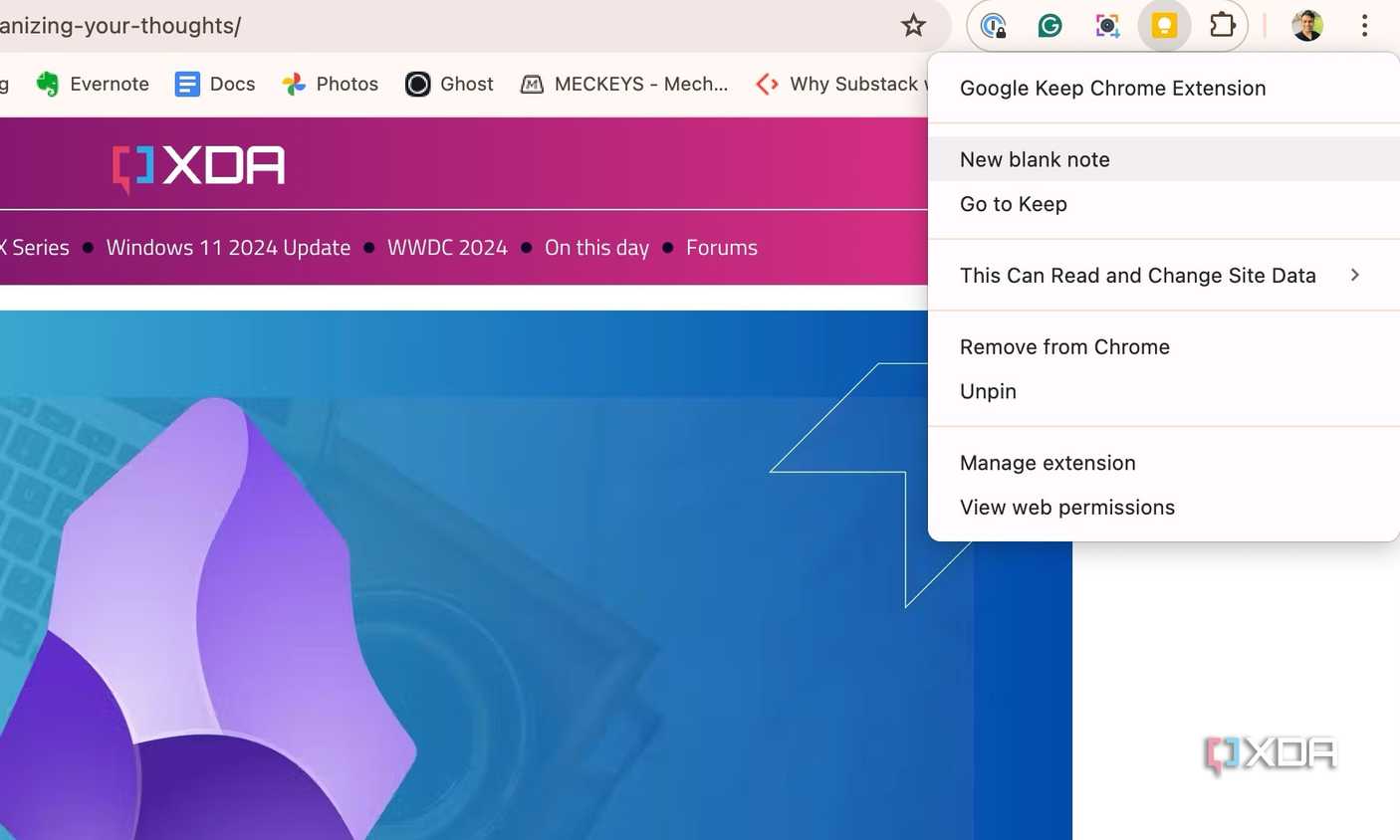Screen dimensions: 1400x840
Task: Open the Forums link
Action: pos(722,248)
